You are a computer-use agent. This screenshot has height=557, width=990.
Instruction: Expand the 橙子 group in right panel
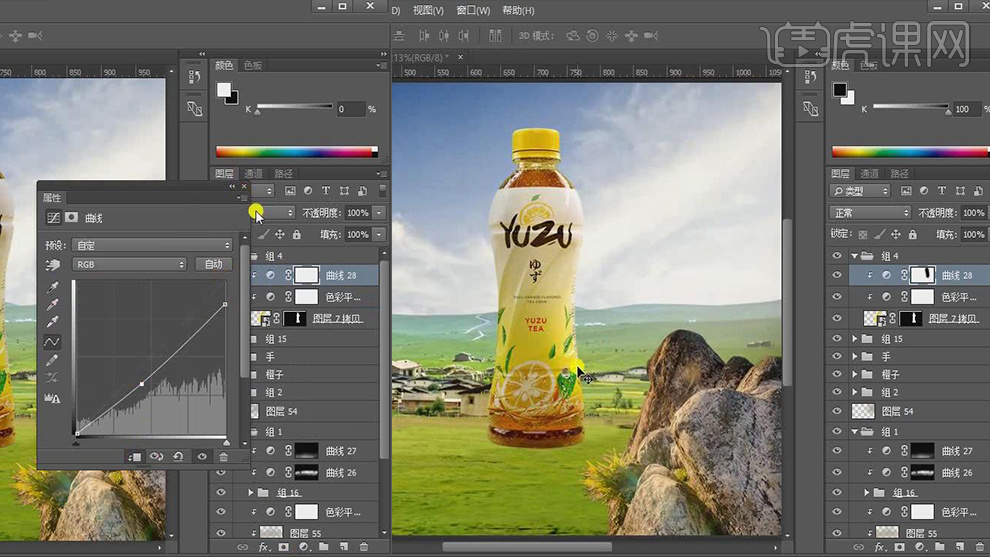point(854,375)
